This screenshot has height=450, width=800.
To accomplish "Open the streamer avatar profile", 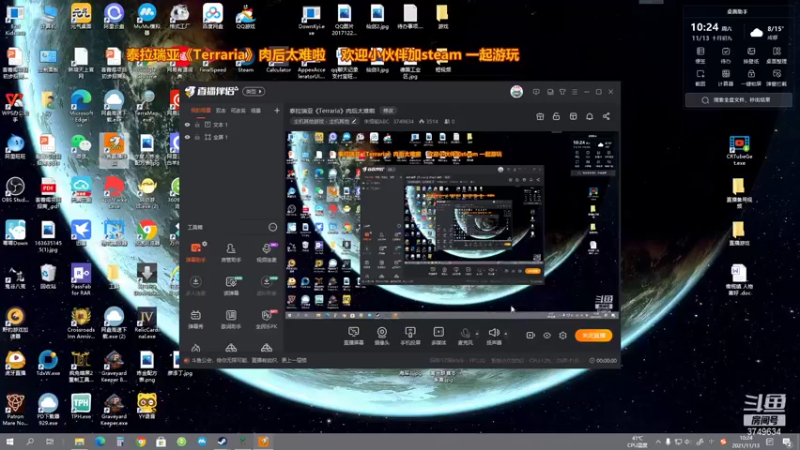I will (x=516, y=92).
